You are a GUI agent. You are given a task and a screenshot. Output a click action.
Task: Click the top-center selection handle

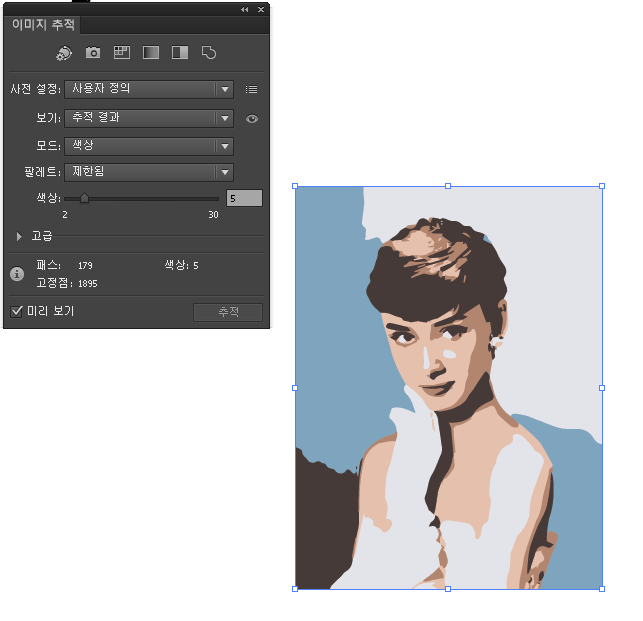pyautogui.click(x=448, y=186)
